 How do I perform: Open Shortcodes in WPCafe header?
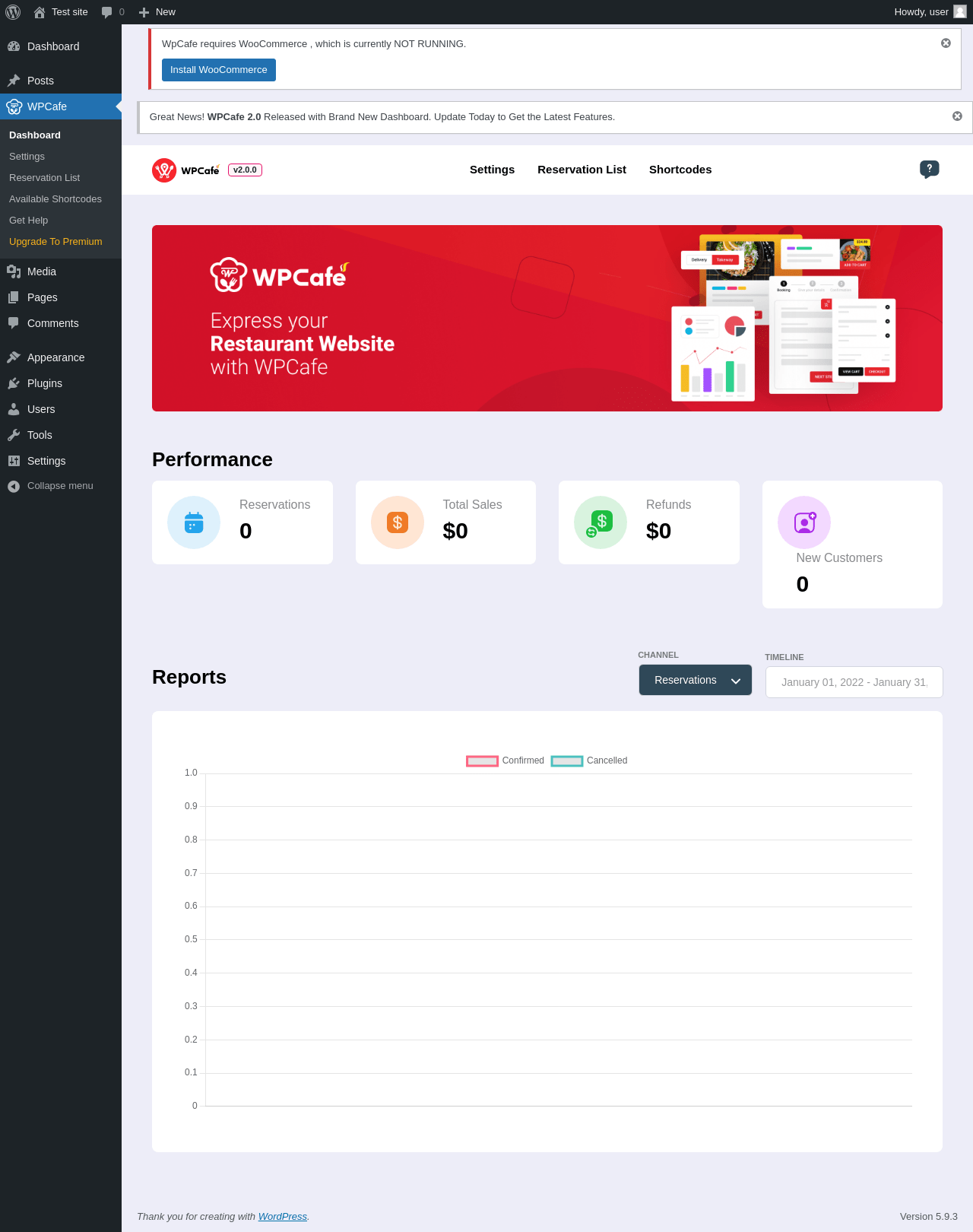(x=680, y=170)
